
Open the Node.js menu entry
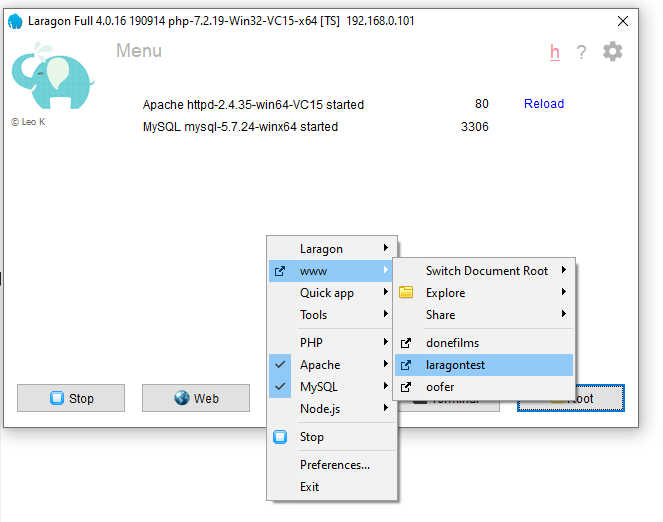pos(332,409)
